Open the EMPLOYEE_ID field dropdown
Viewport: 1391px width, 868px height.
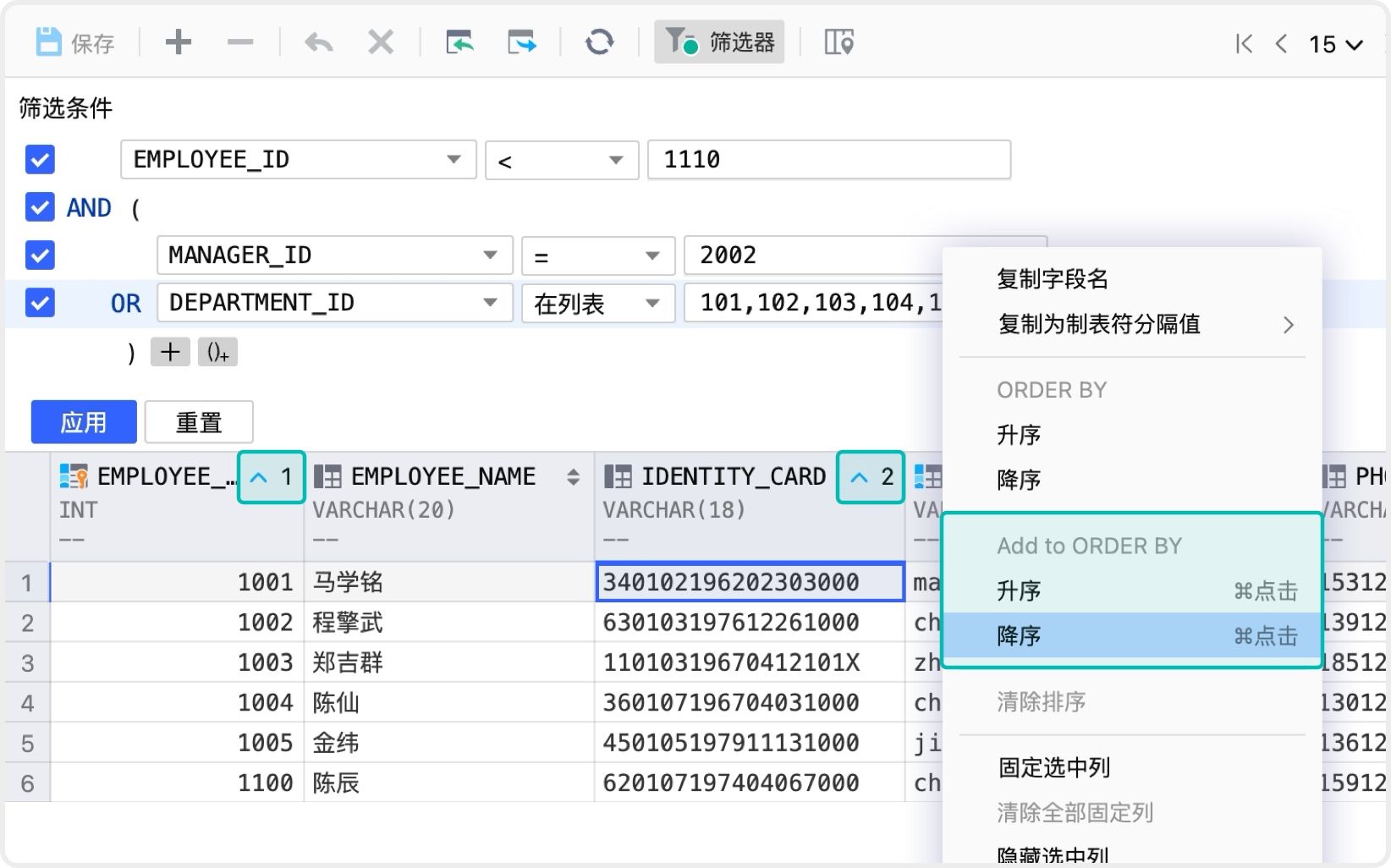point(299,159)
